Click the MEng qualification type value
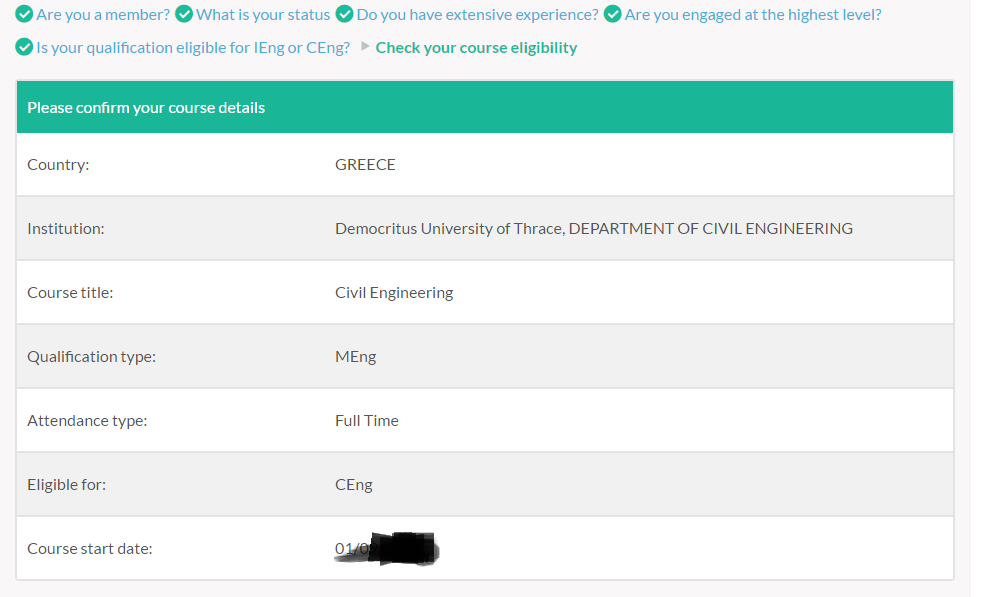The height and width of the screenshot is (597, 981). tap(356, 357)
